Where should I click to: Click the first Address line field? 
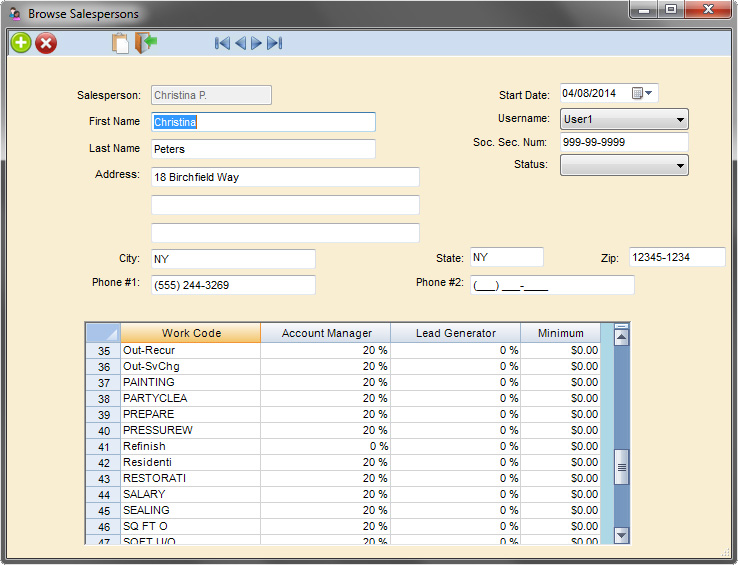tap(285, 177)
